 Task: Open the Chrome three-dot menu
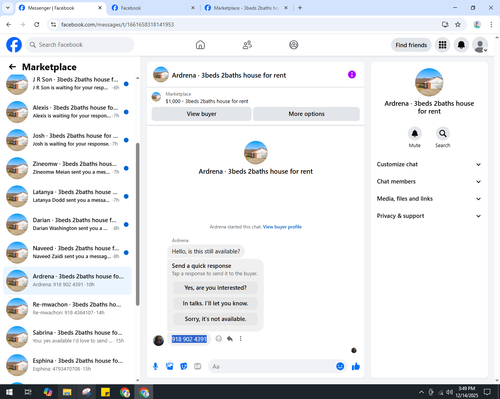491,24
